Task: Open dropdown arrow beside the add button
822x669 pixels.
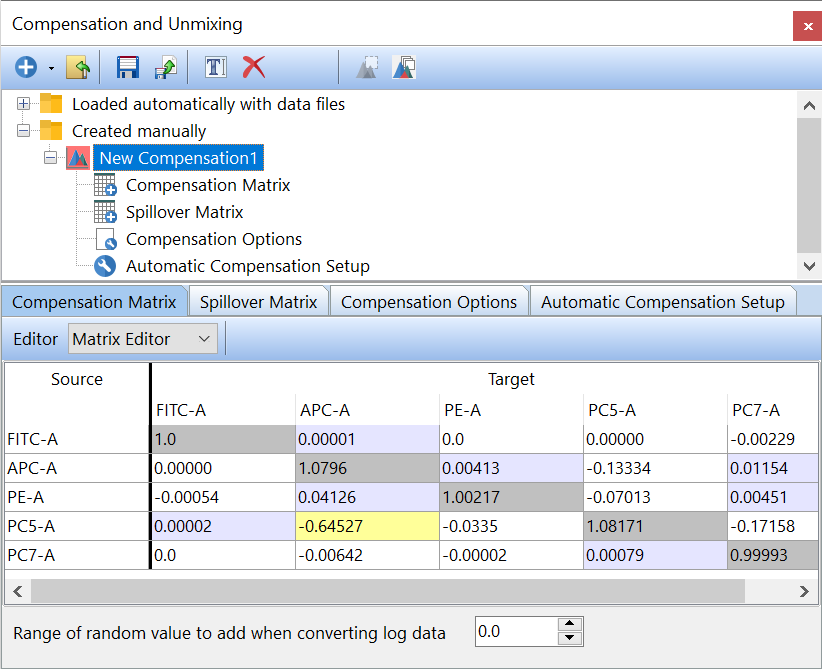Action: click(51, 69)
